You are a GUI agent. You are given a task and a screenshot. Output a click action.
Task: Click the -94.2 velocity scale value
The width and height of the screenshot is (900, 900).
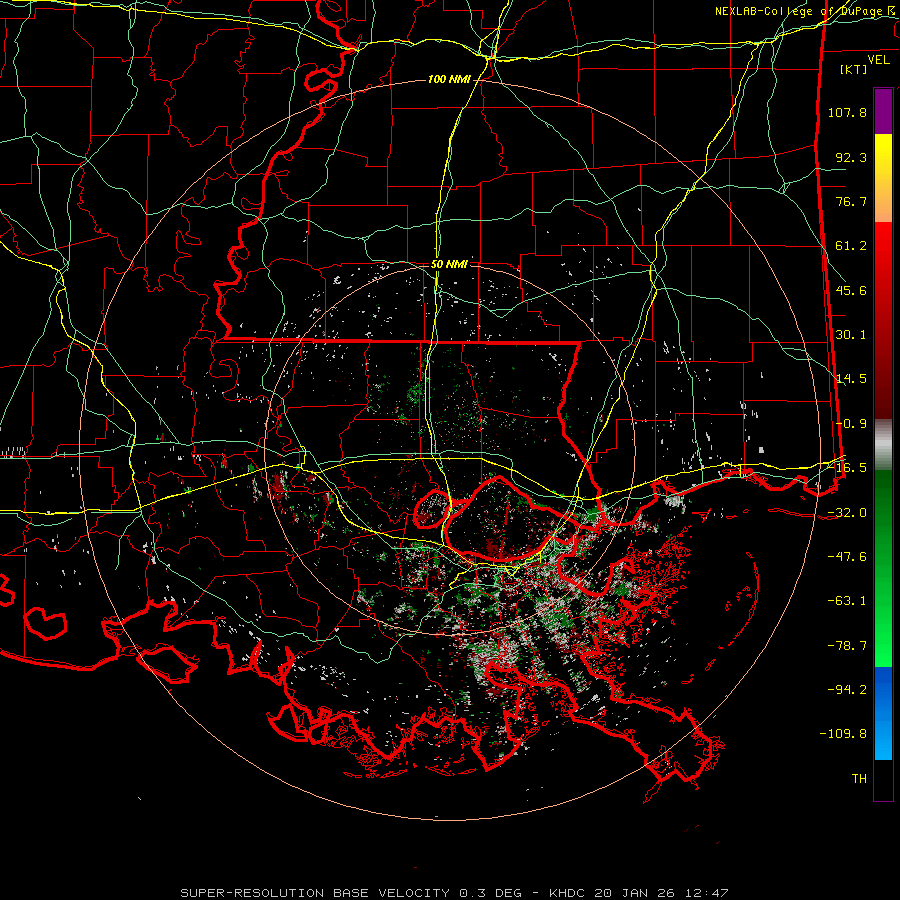[847, 689]
